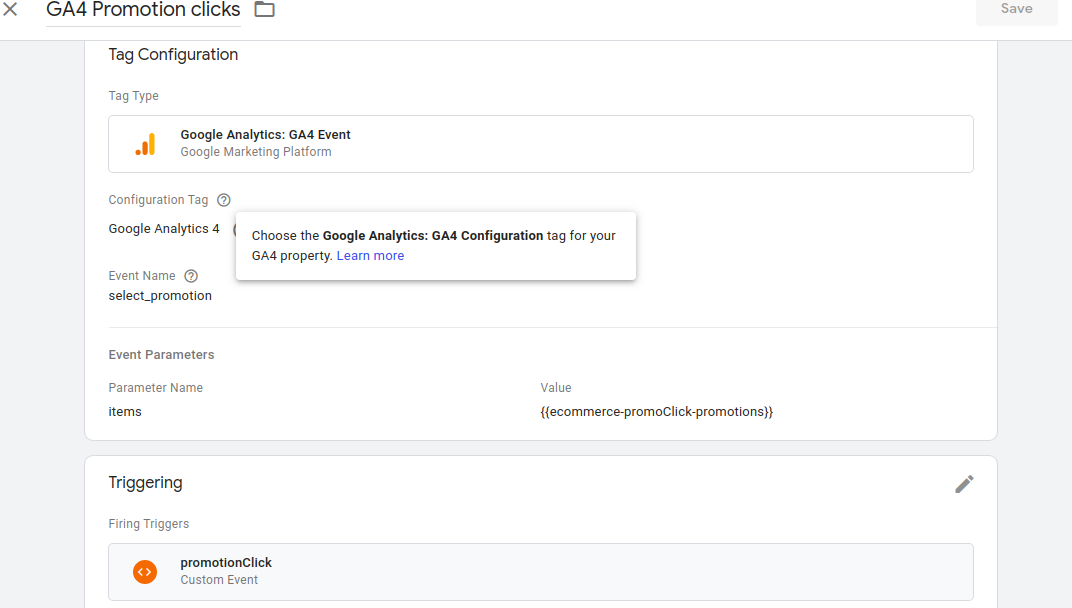Close the tag editor with the X icon

[11, 10]
